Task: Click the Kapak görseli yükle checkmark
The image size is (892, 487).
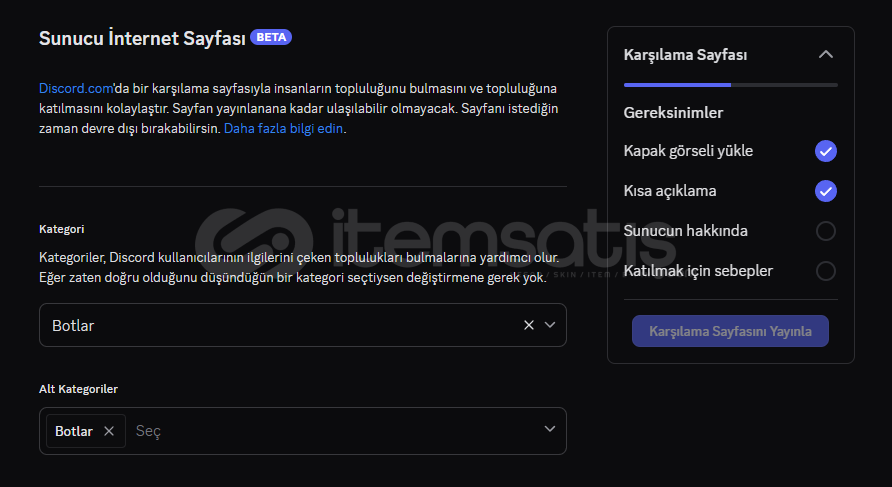Action: (825, 151)
